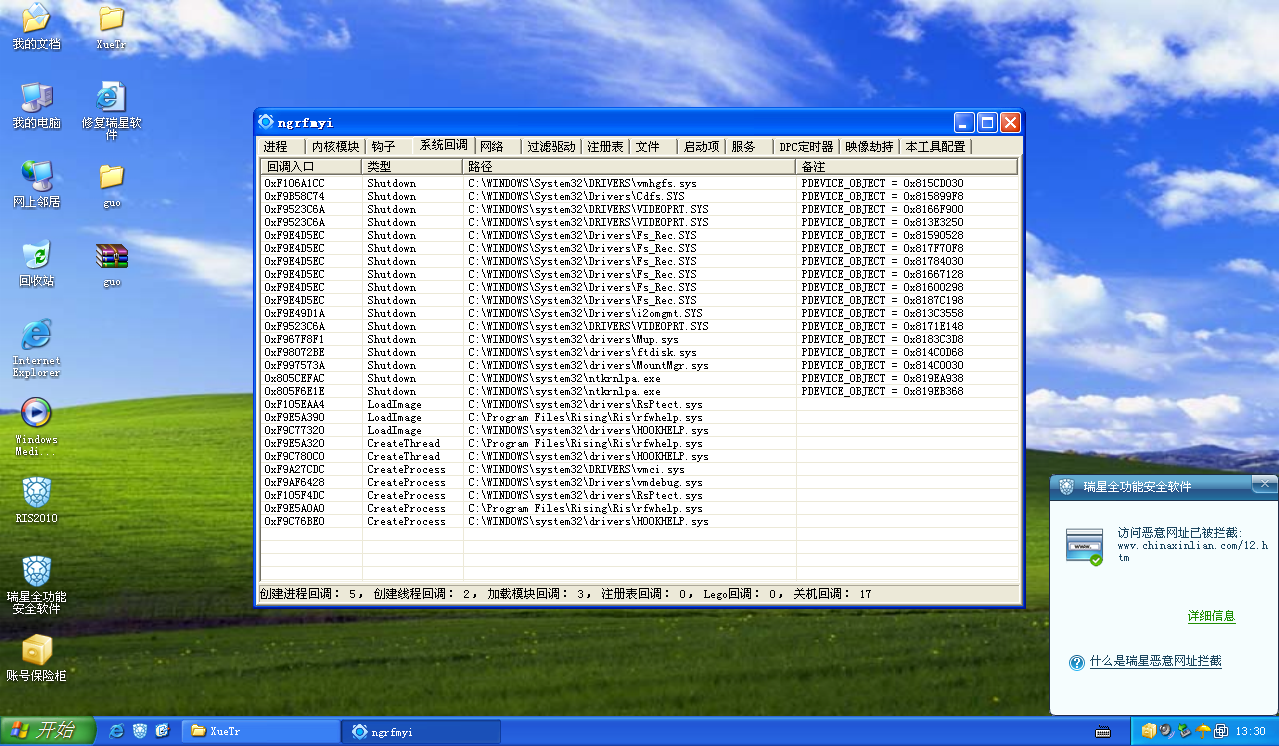The height and width of the screenshot is (746, 1279).
Task: Open the Windows Media Player desktop shortcut
Action: click(x=36, y=426)
